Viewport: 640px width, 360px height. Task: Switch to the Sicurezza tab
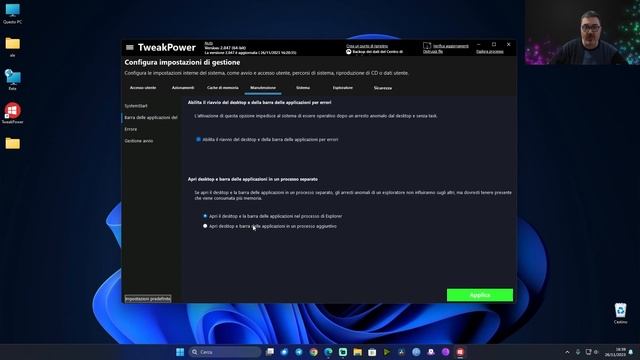383,88
